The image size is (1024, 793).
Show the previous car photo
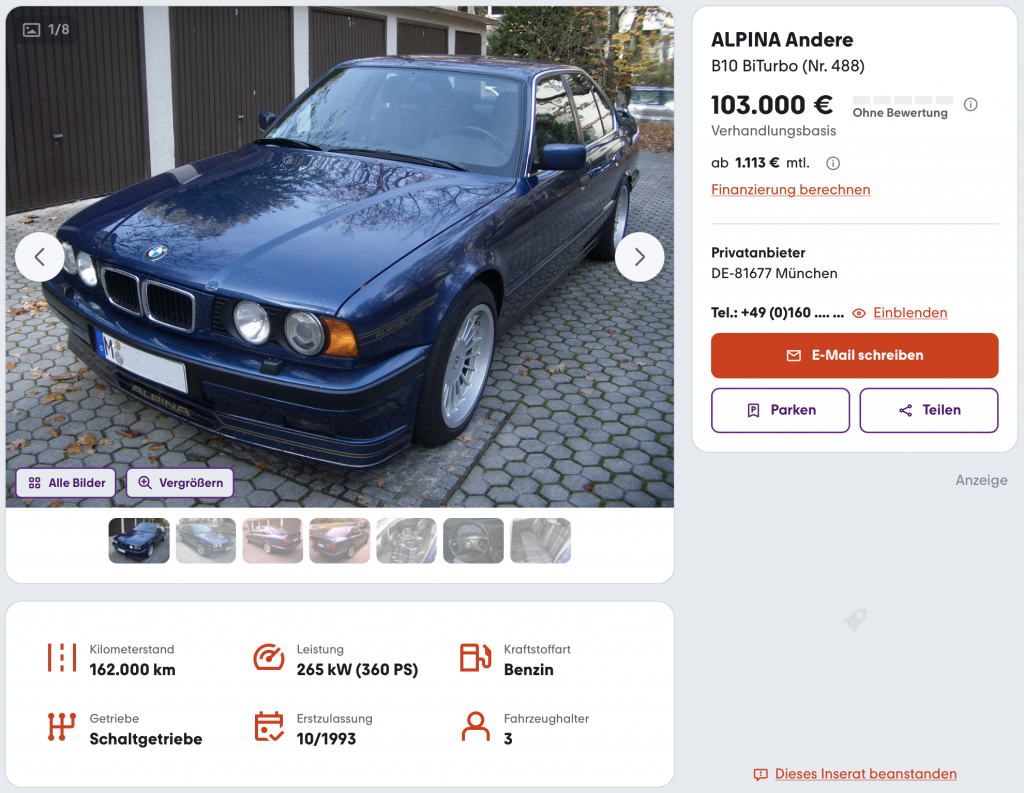click(x=40, y=257)
